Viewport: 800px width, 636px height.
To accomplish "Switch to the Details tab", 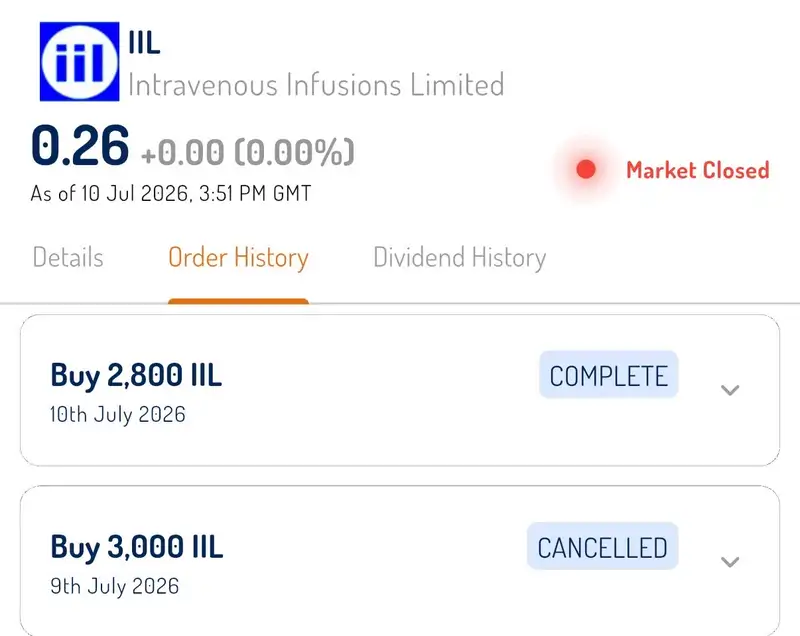I will [x=68, y=257].
